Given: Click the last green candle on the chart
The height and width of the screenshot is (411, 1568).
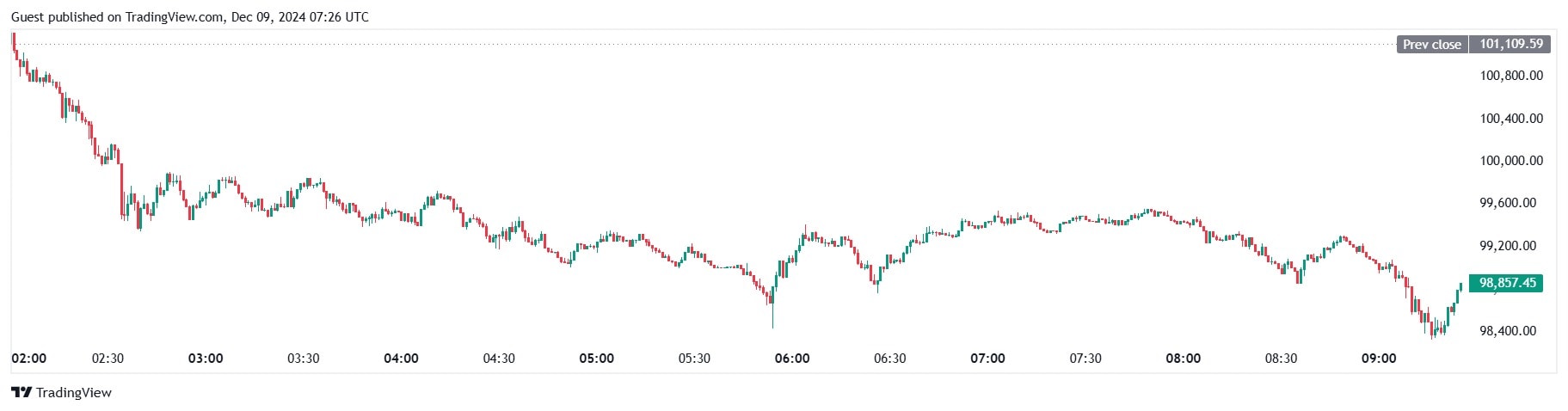Looking at the screenshot, I should [1460, 287].
